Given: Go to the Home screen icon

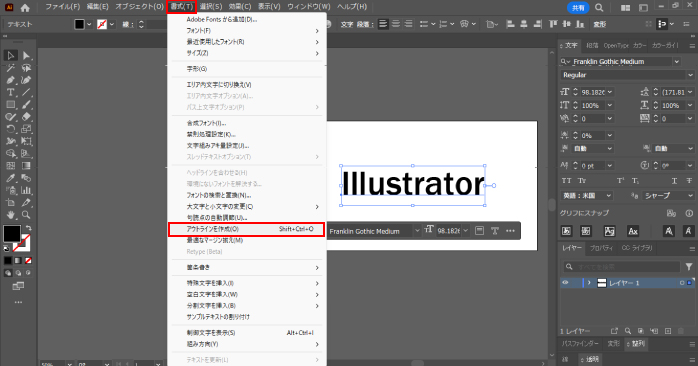Looking at the screenshot, I should click(x=25, y=7).
